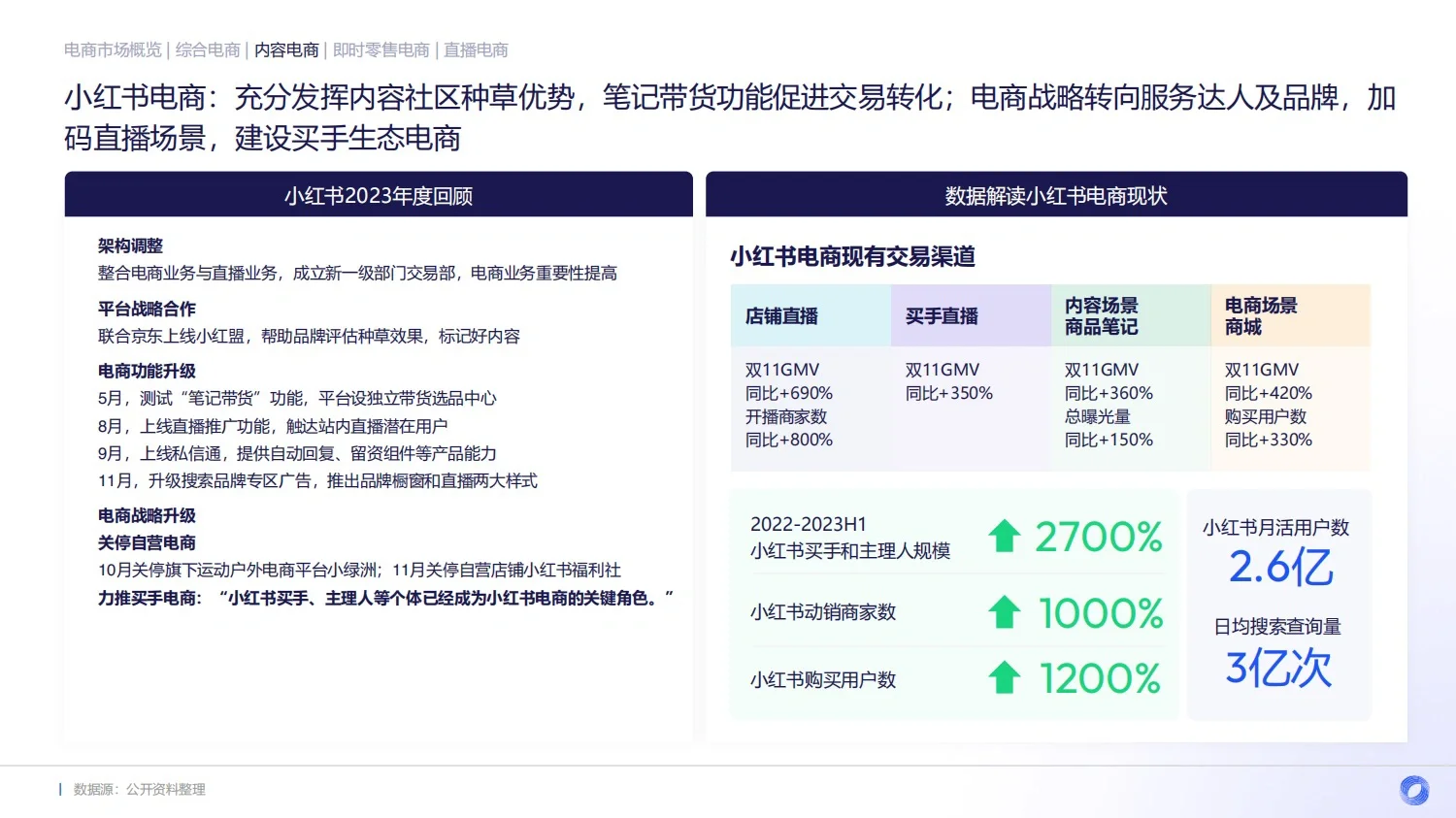Click the 同比+420% GMV value
This screenshot has width=1456, height=818.
click(1269, 394)
